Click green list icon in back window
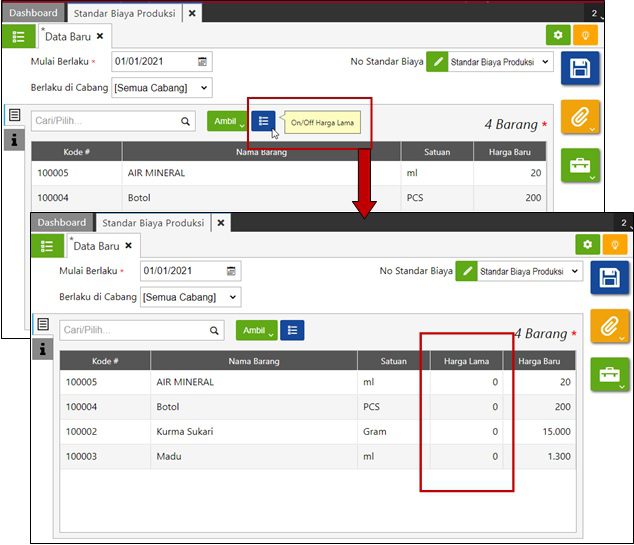 tap(19, 37)
